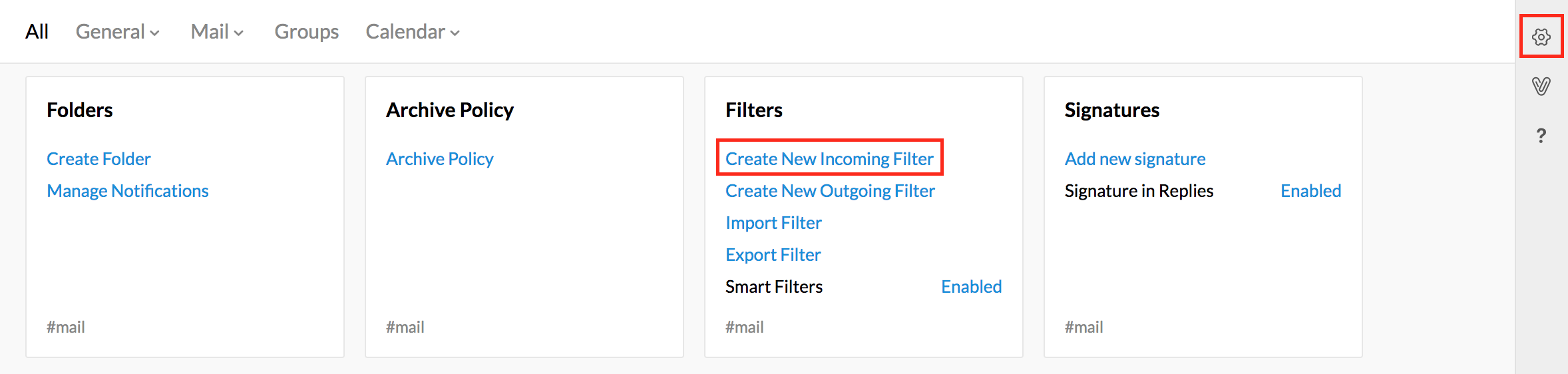Click Add new signature link
1568x374 pixels.
coord(1135,159)
